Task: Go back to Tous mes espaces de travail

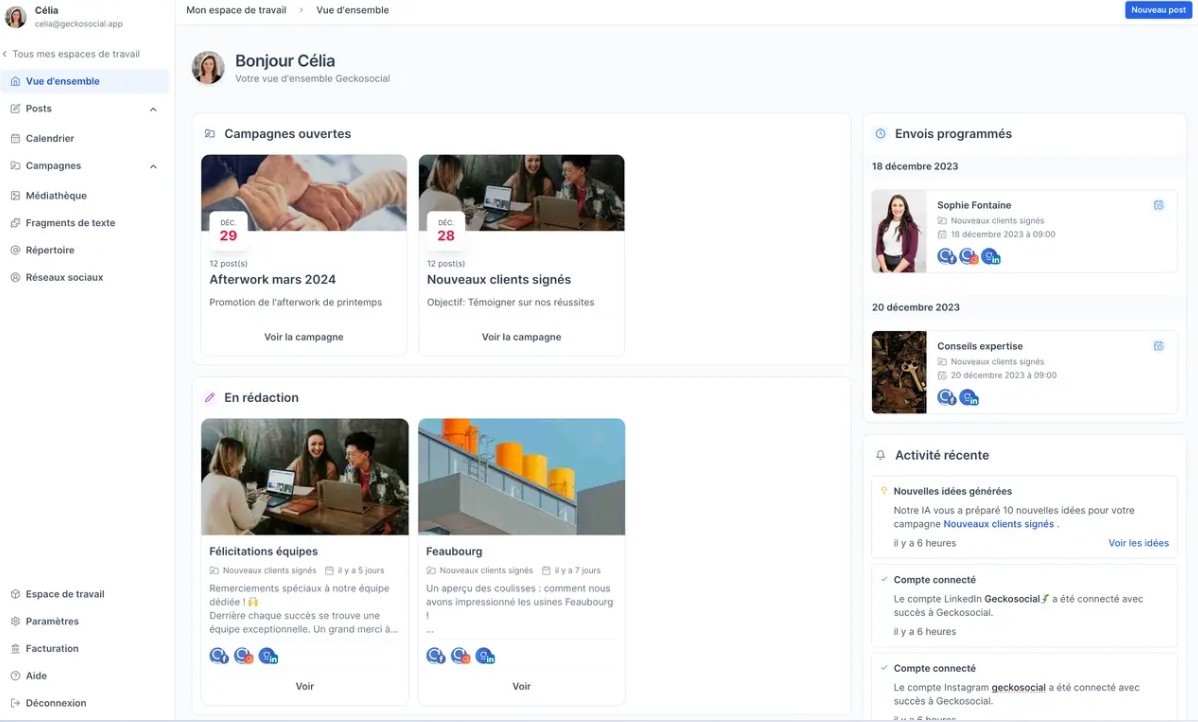Action: (71, 54)
